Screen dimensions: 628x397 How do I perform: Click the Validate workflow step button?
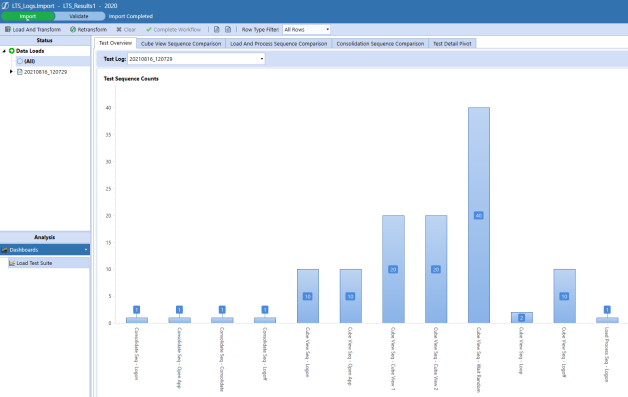(x=79, y=16)
